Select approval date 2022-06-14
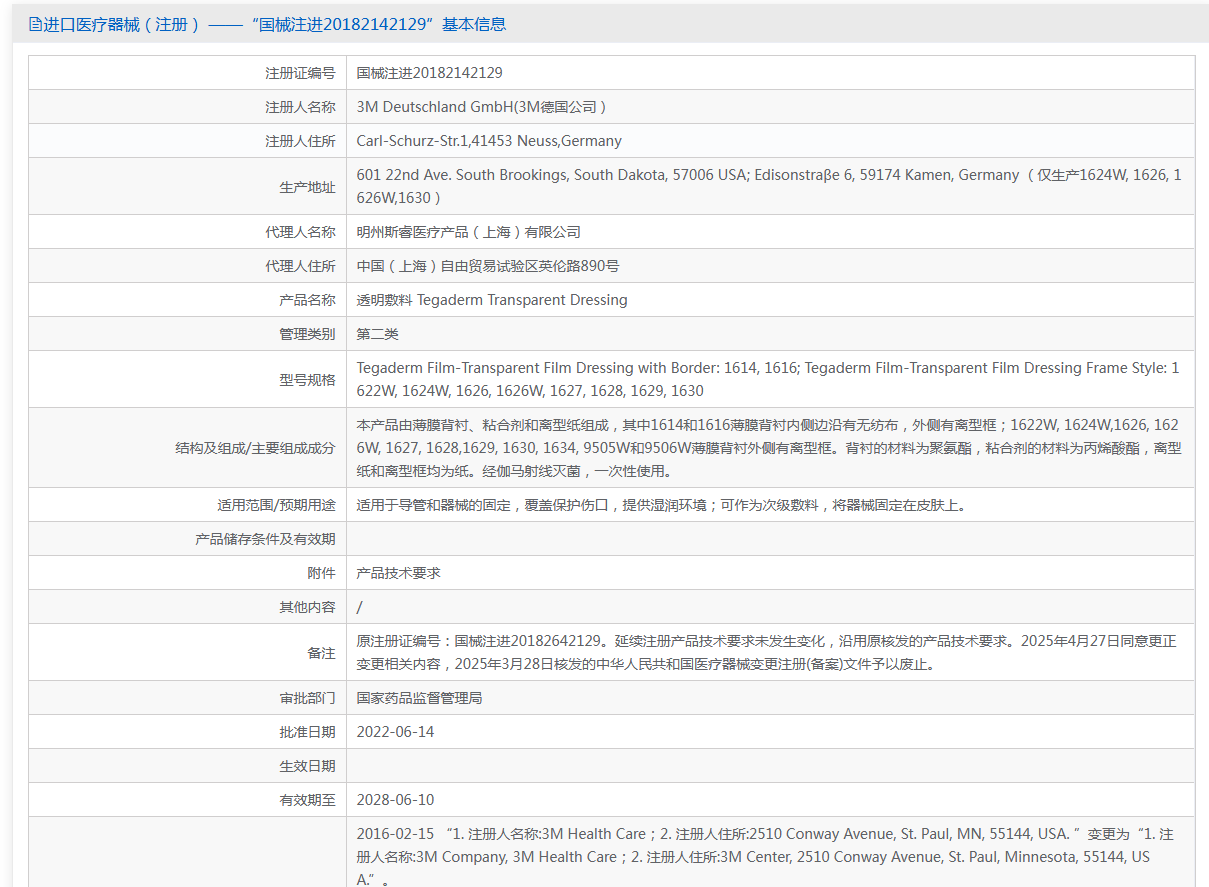Viewport: 1209px width, 887px height. (396, 732)
